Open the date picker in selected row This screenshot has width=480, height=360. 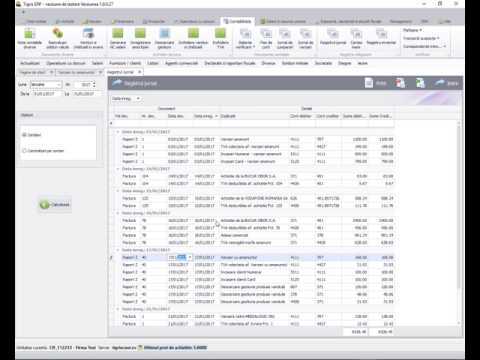pyautogui.click(x=190, y=257)
